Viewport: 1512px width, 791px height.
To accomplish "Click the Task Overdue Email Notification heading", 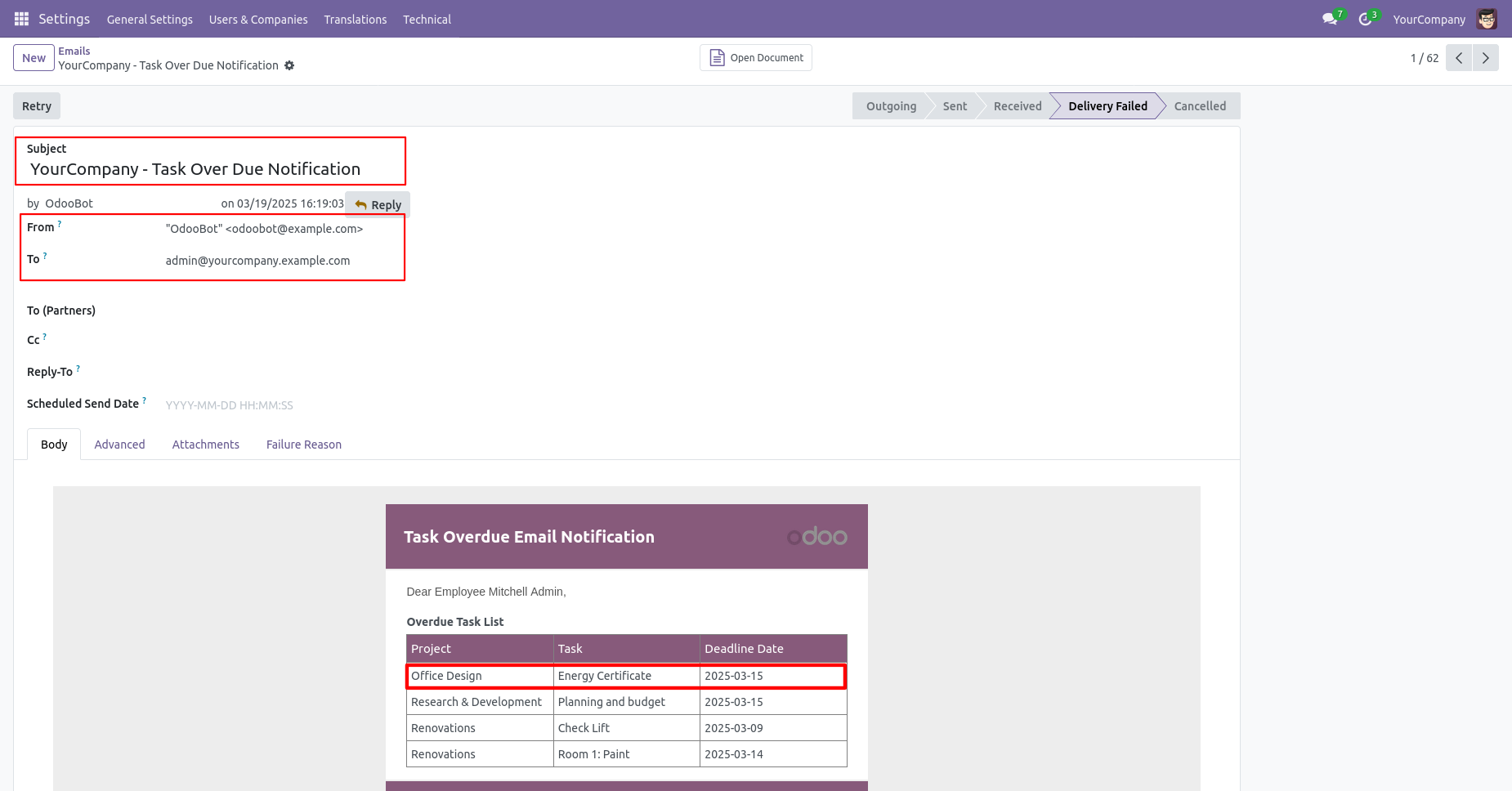I will [x=529, y=537].
